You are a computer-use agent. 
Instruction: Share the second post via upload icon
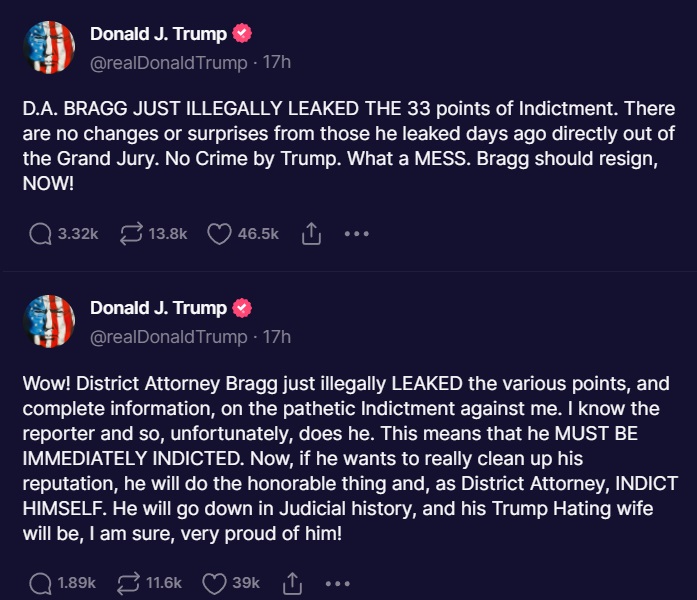[292, 583]
